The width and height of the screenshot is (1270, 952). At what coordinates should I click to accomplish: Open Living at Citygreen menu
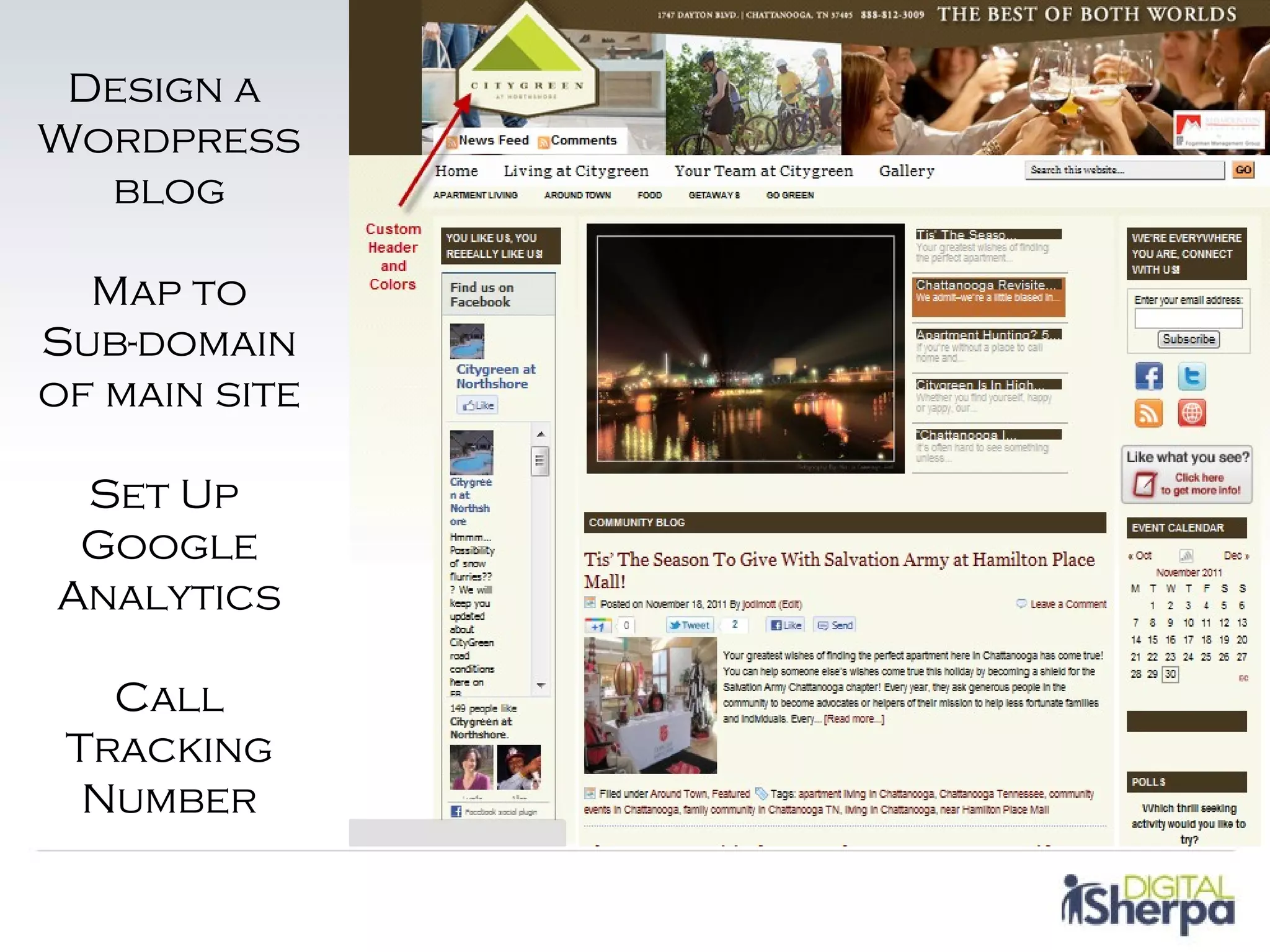(x=576, y=171)
